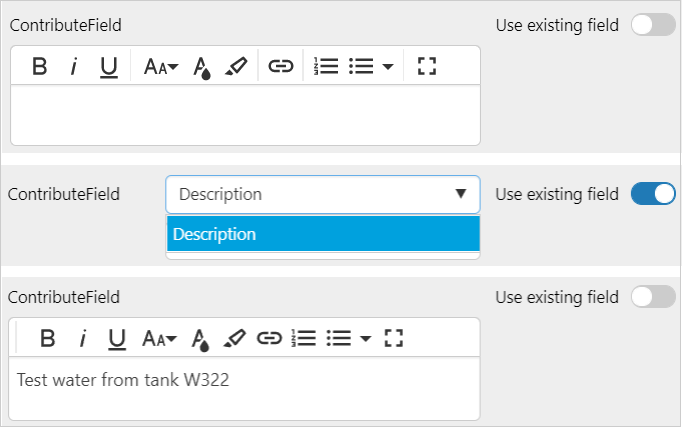Open the font color picker in the top editor

click(x=201, y=67)
